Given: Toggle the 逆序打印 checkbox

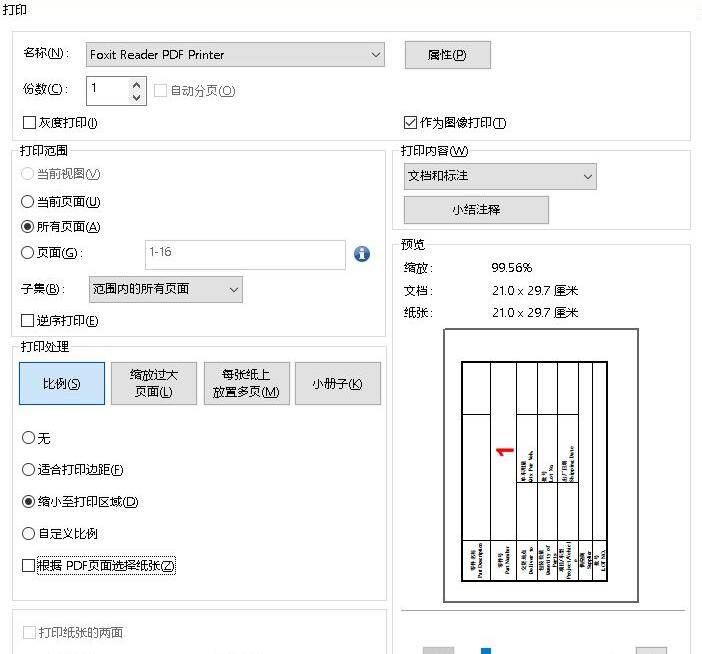Looking at the screenshot, I should 29,321.
